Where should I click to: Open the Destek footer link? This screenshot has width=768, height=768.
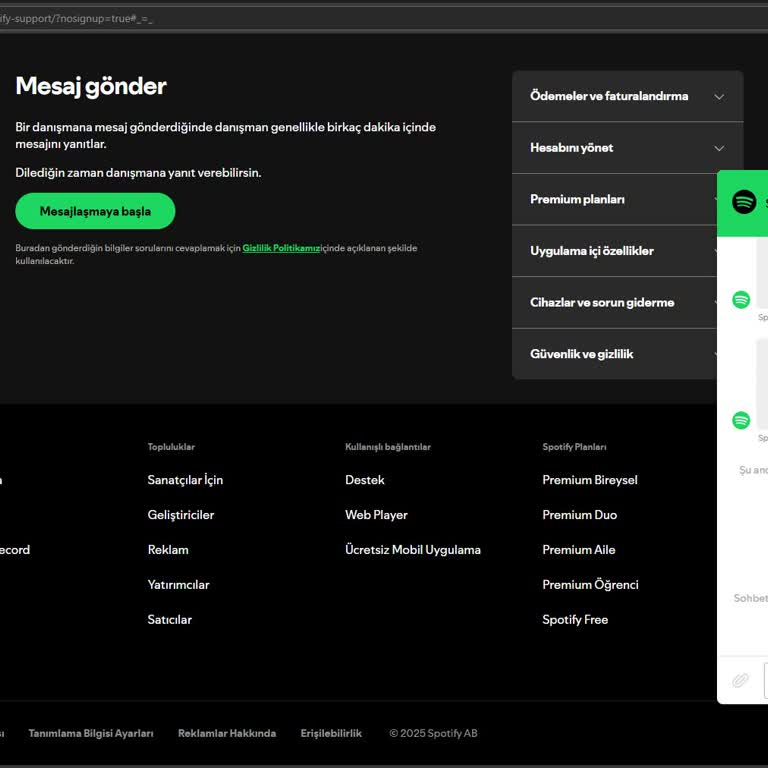coord(365,480)
